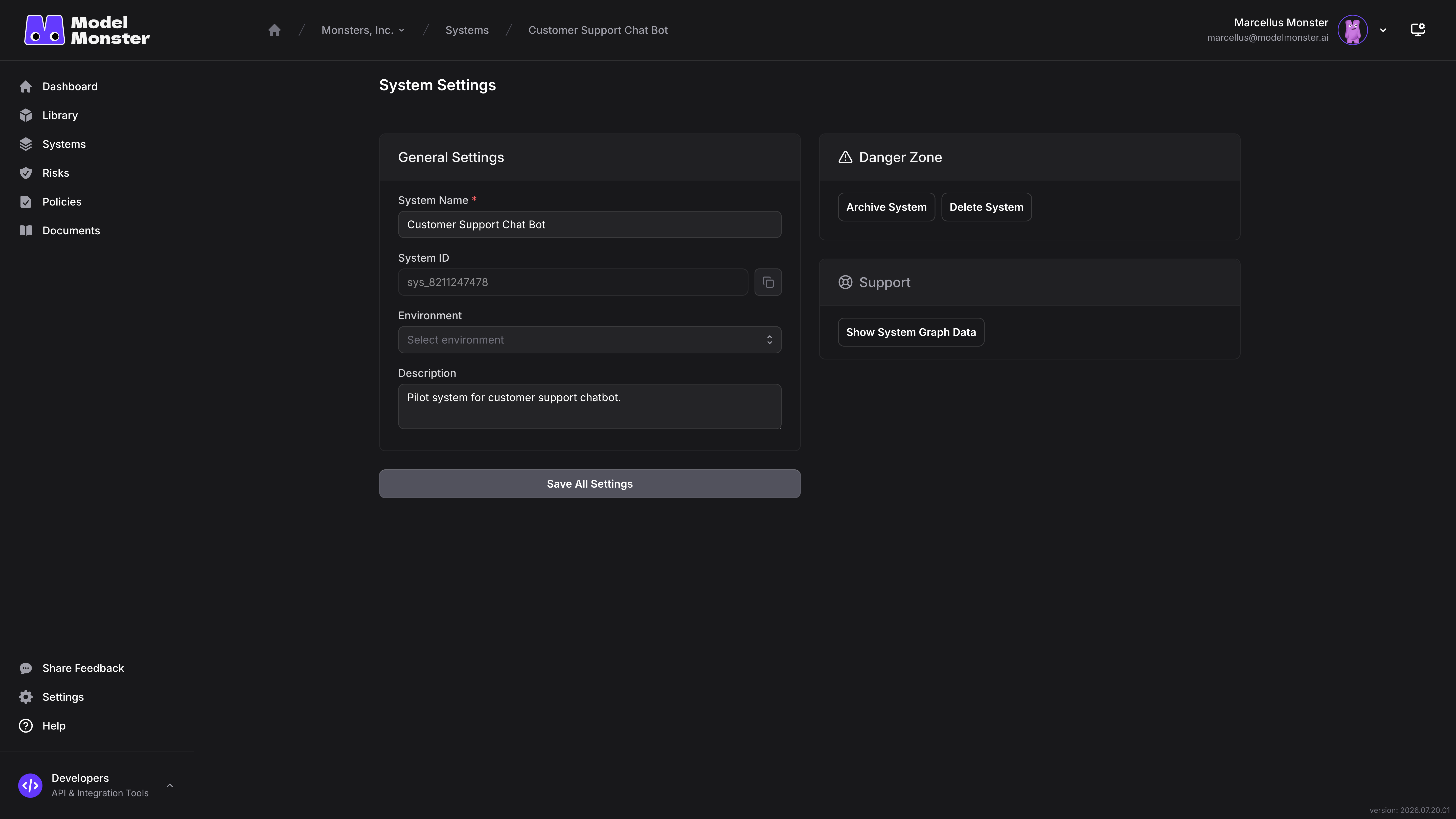The width and height of the screenshot is (1456, 819).
Task: Click the marcellus@modelmonster.ai email text
Action: pos(1267,38)
